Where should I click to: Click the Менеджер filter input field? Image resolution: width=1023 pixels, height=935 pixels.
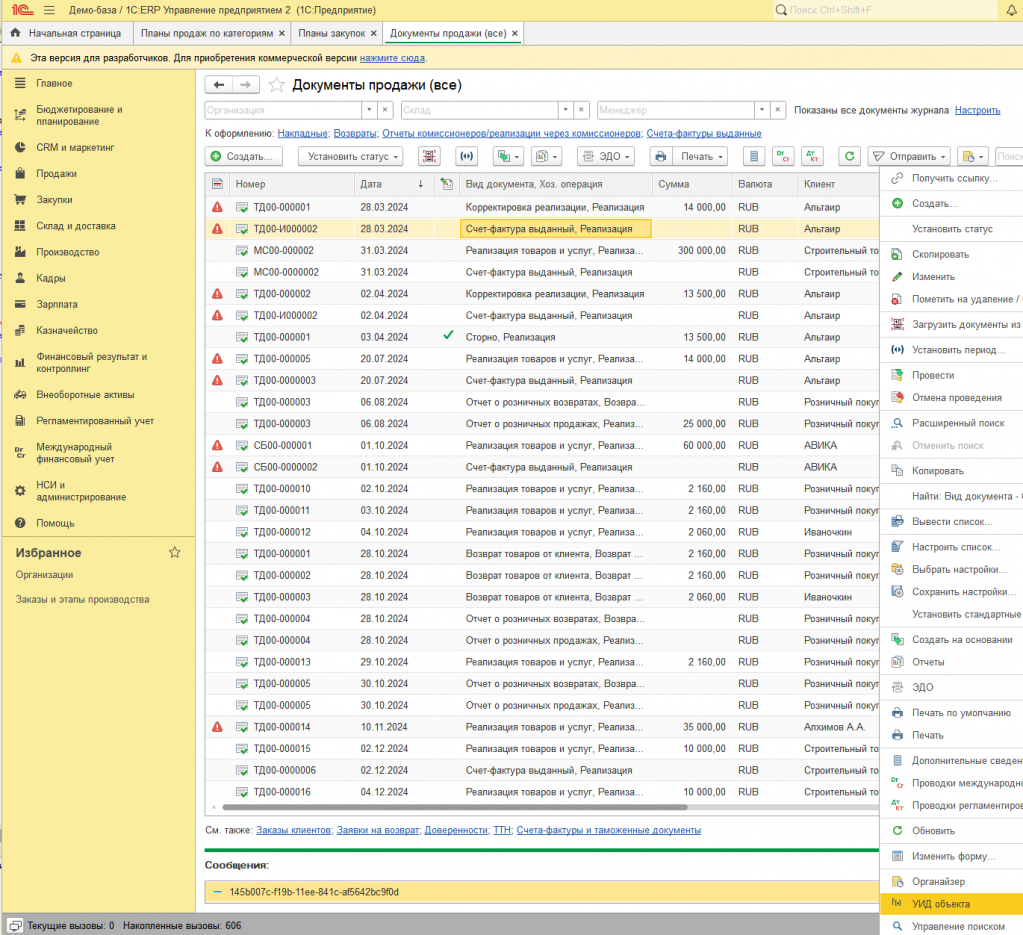pos(676,110)
